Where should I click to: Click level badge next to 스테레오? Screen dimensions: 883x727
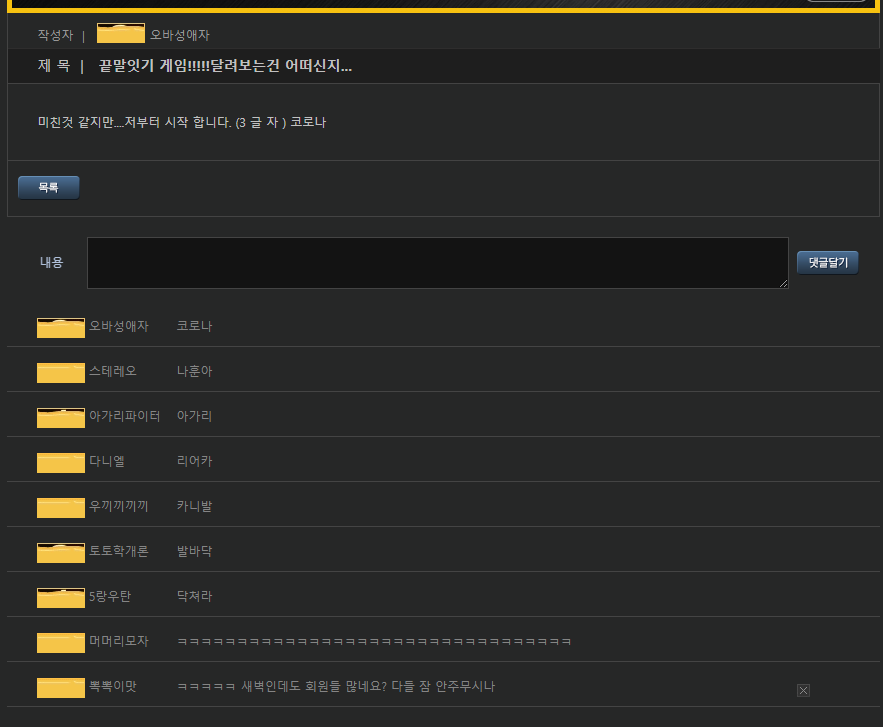click(x=61, y=372)
